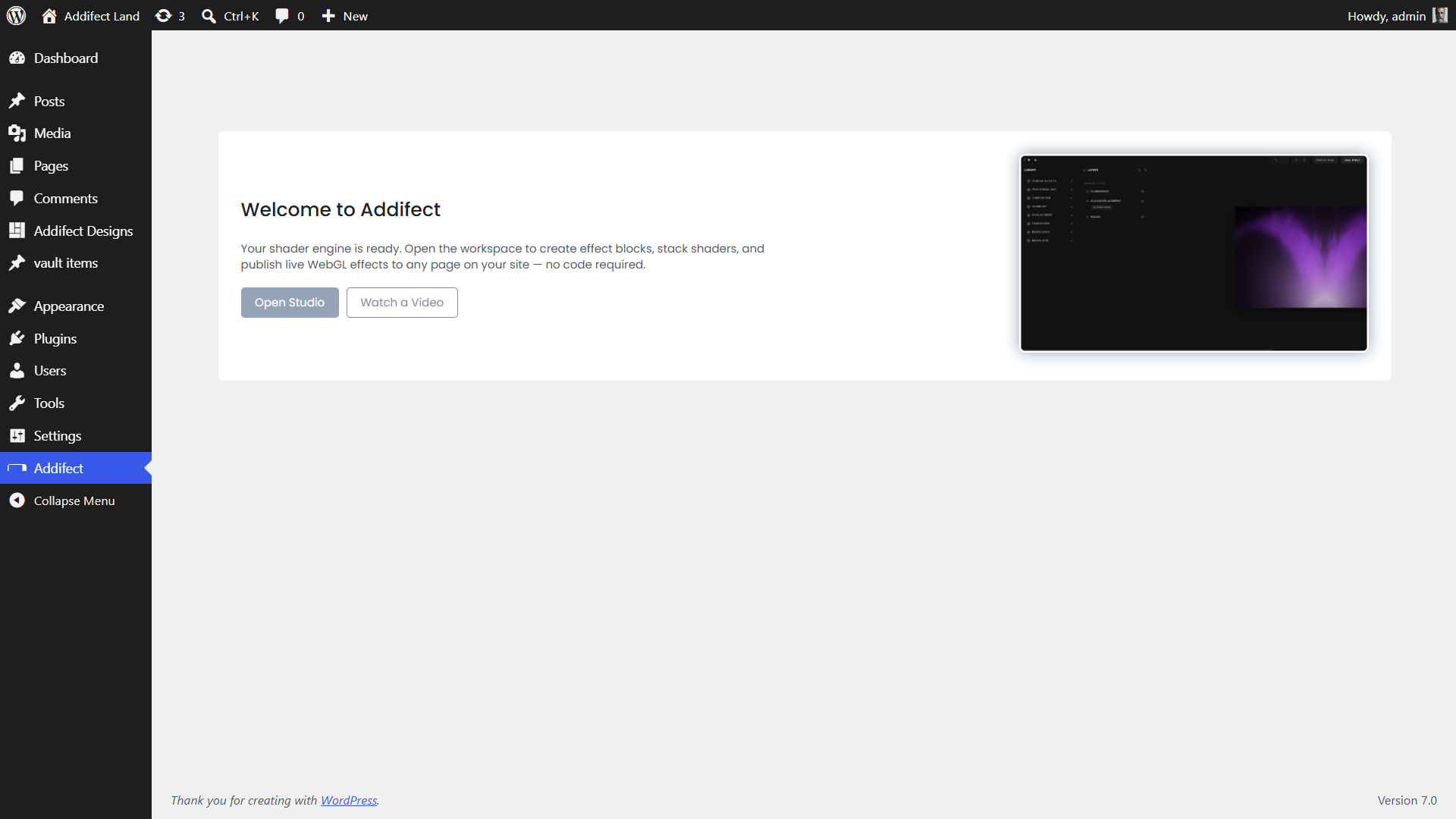Open the Settings menu

(76, 436)
